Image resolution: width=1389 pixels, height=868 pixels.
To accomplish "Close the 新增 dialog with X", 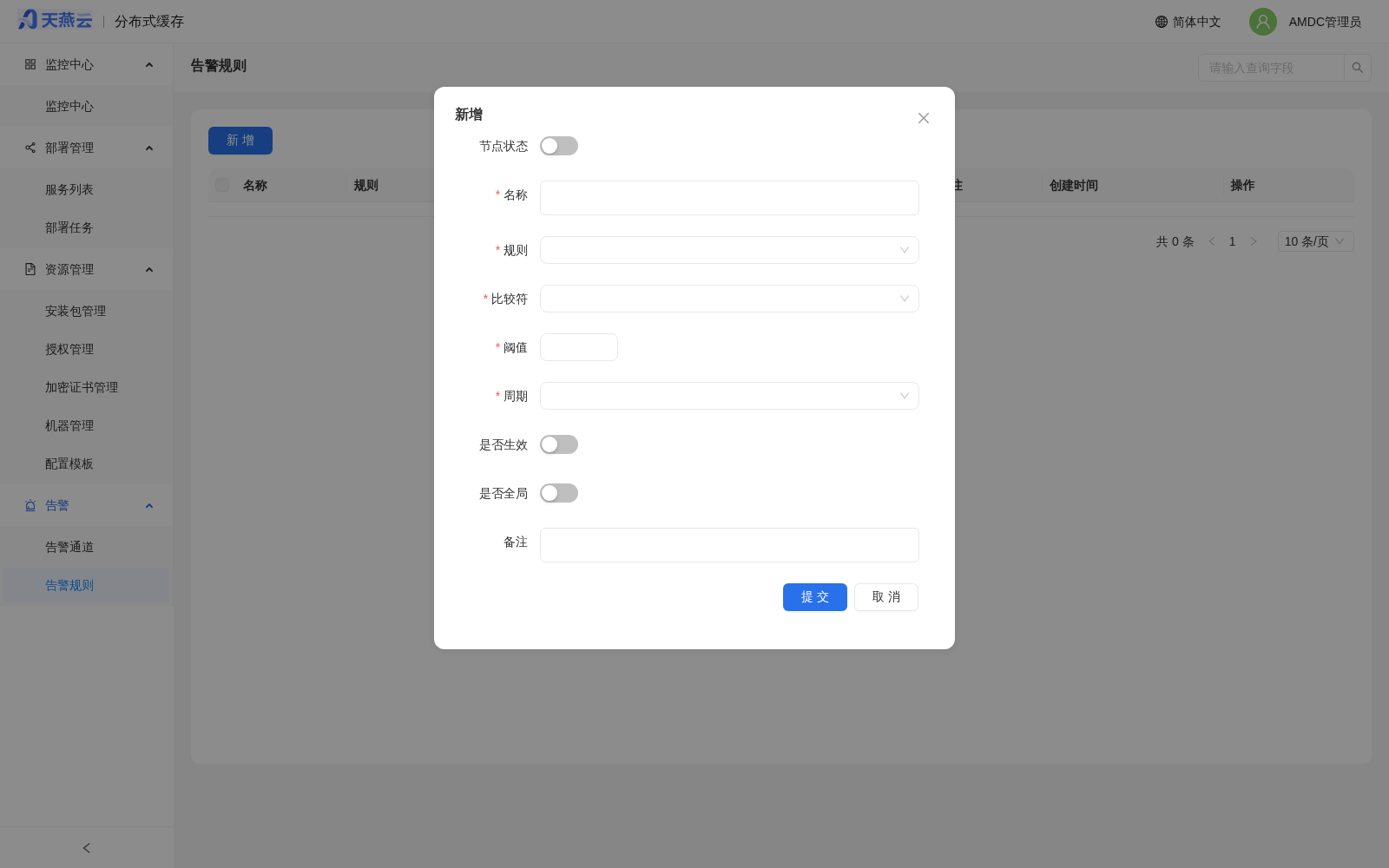I will (x=924, y=118).
